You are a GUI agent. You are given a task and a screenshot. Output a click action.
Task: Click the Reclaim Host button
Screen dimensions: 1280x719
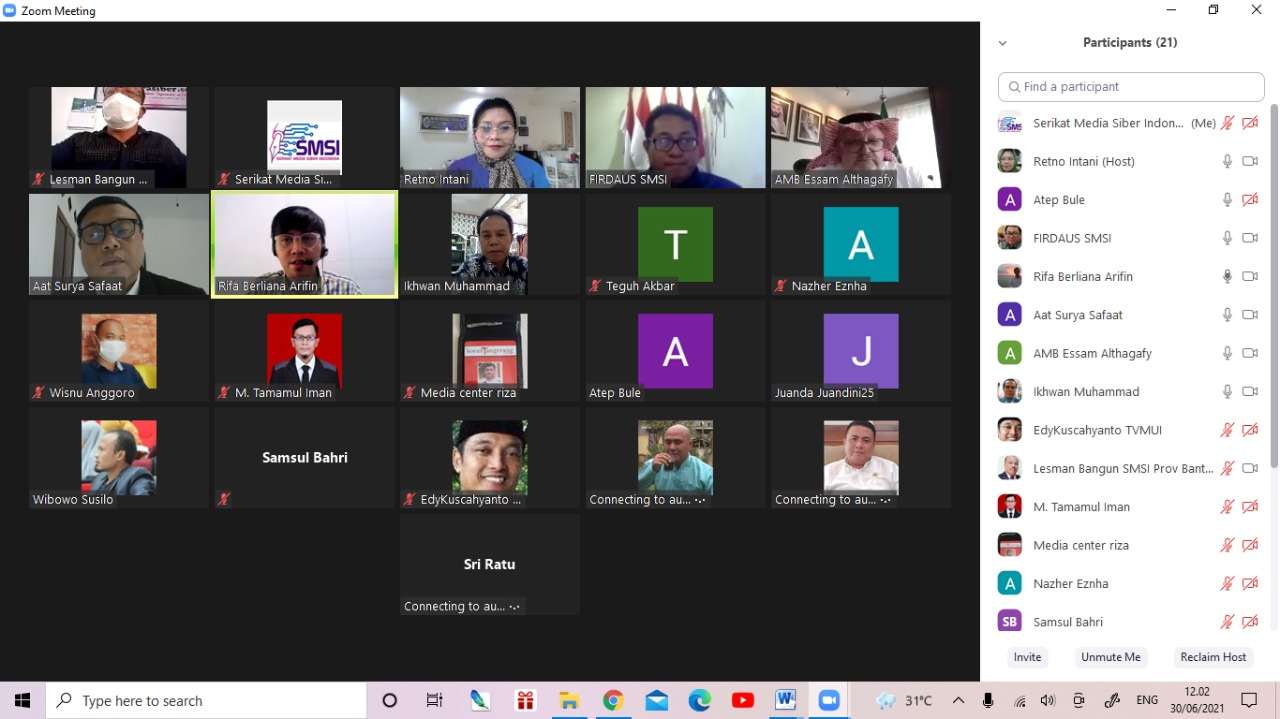point(1213,657)
